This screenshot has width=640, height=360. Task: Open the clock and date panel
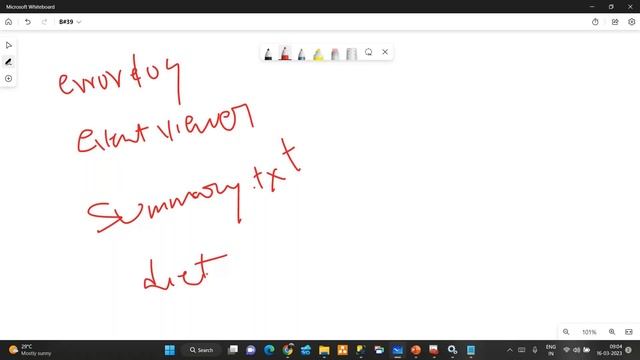[609, 350]
